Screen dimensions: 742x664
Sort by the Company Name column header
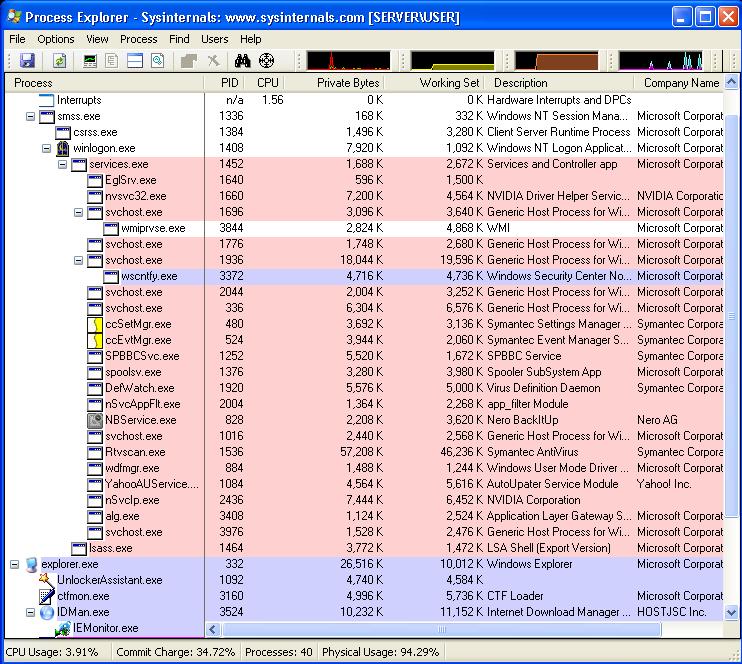(x=679, y=83)
